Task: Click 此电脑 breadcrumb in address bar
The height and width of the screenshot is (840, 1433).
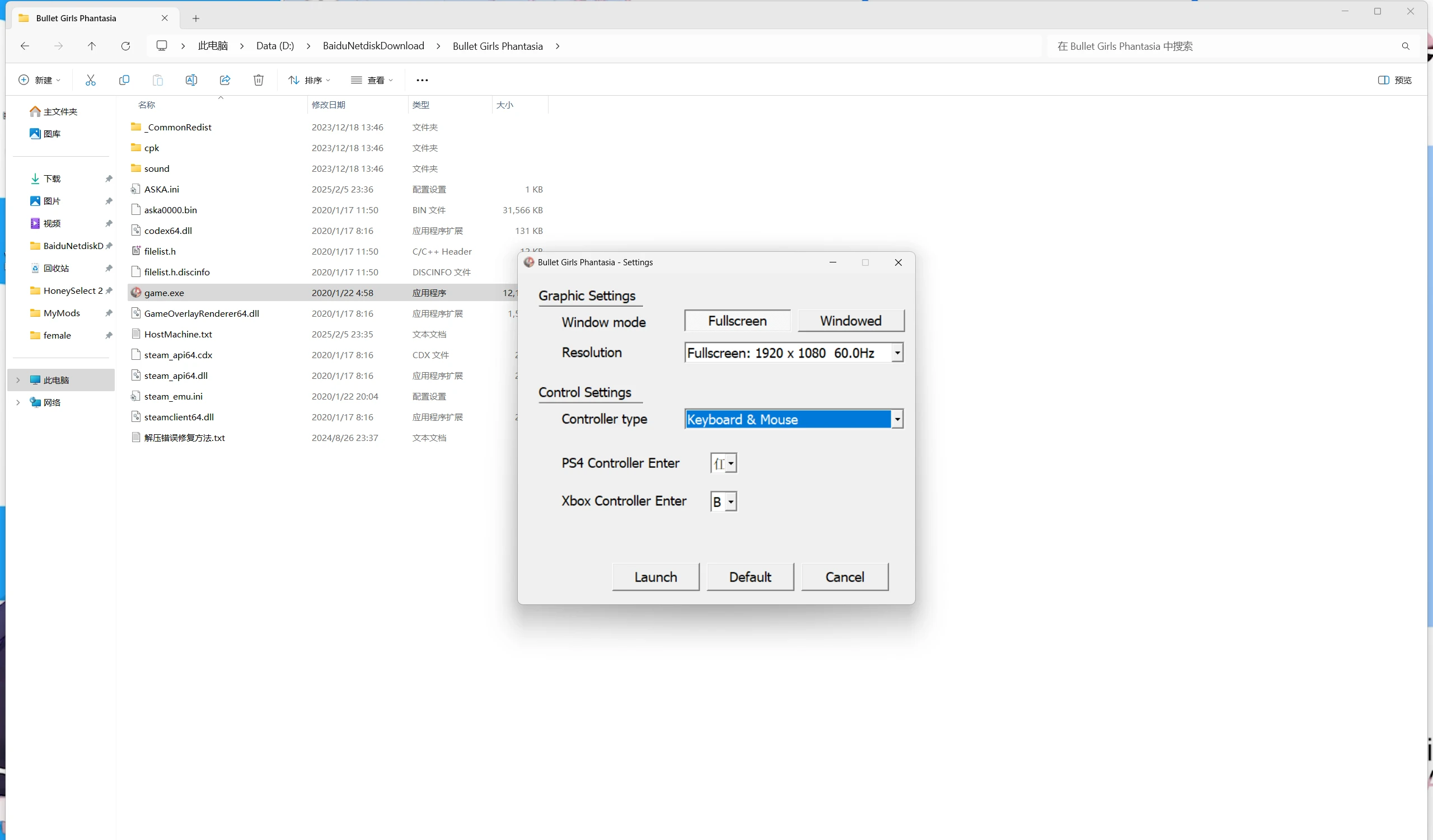Action: click(x=213, y=46)
